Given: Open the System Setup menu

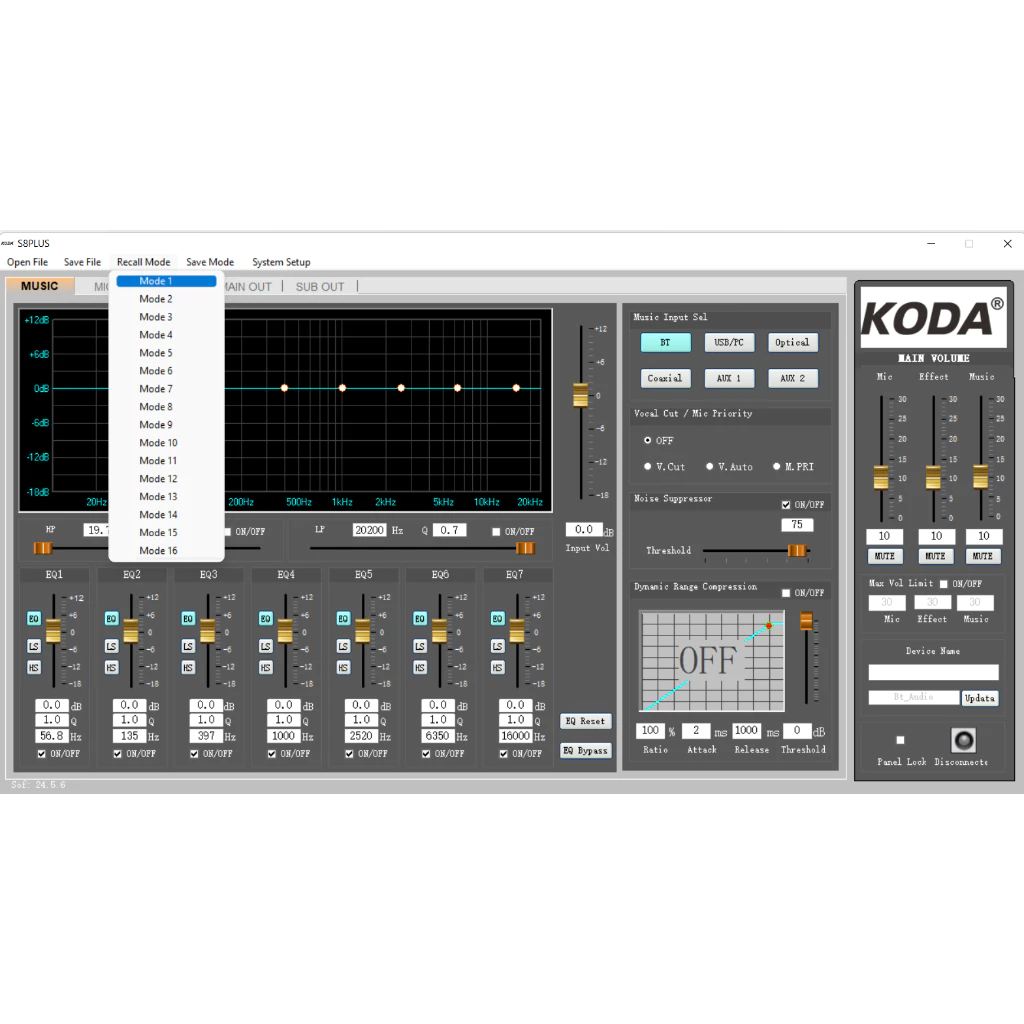Looking at the screenshot, I should [x=281, y=262].
